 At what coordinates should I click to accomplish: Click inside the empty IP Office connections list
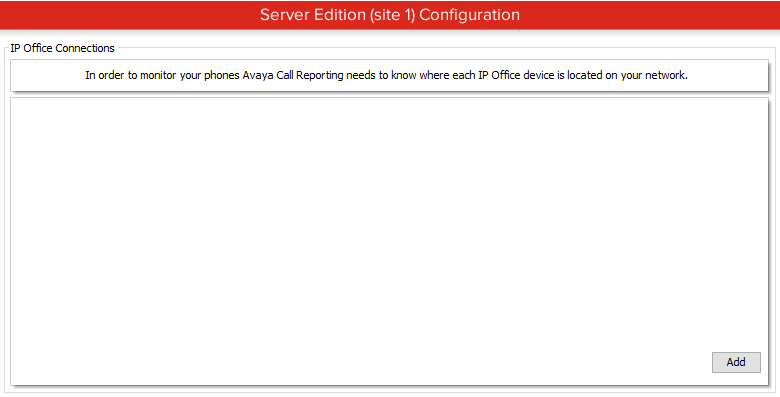click(x=390, y=241)
